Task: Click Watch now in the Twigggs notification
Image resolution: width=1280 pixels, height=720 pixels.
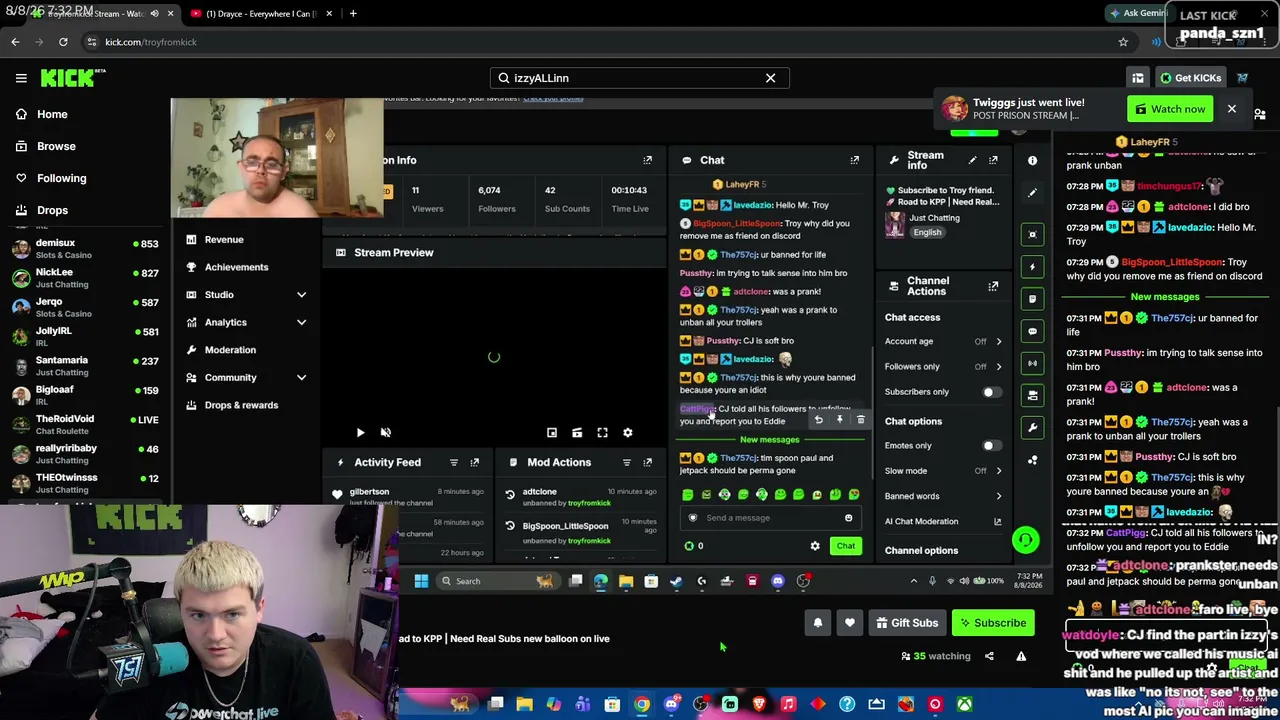Action: [1169, 109]
